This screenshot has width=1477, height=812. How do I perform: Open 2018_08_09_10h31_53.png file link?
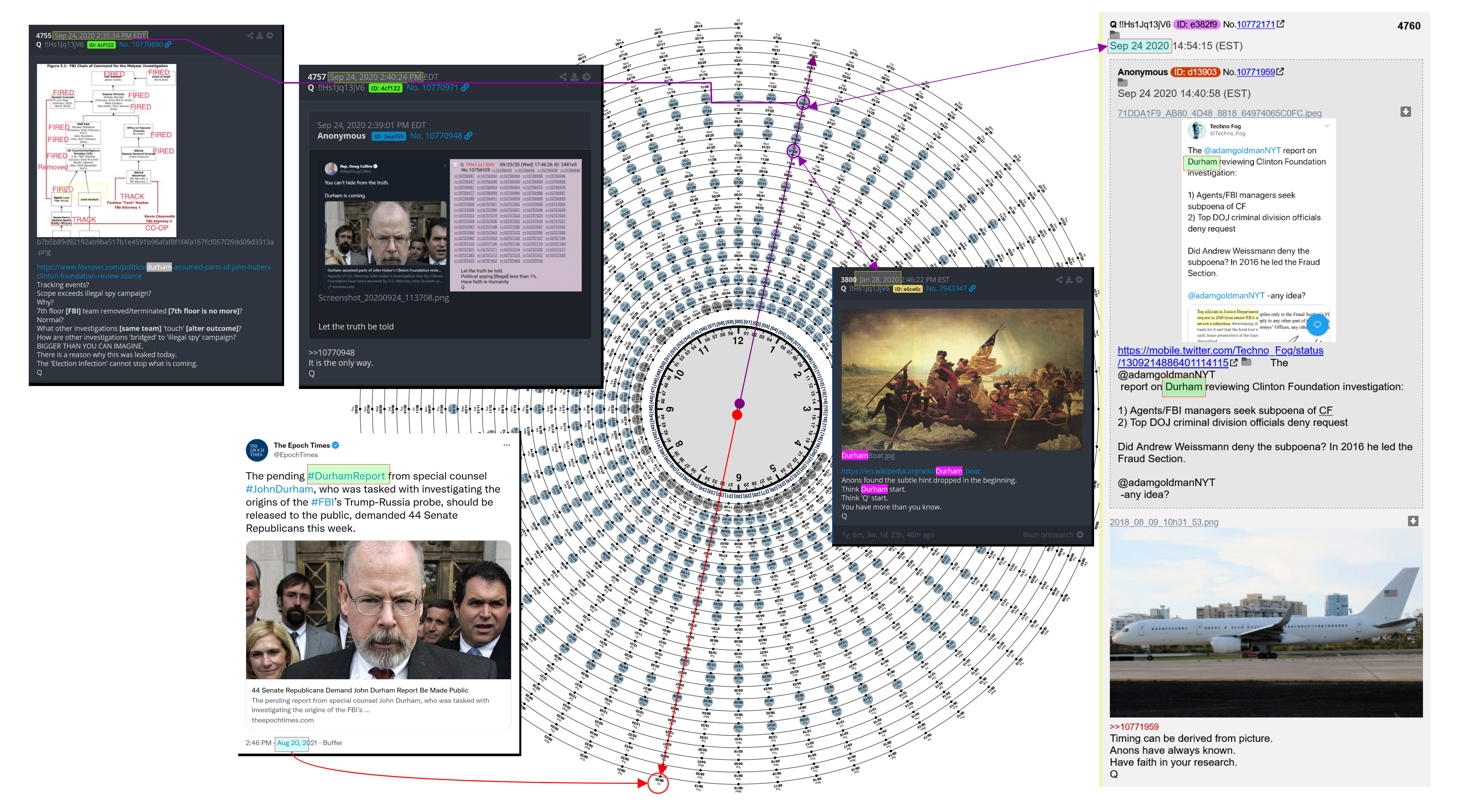(x=1164, y=522)
